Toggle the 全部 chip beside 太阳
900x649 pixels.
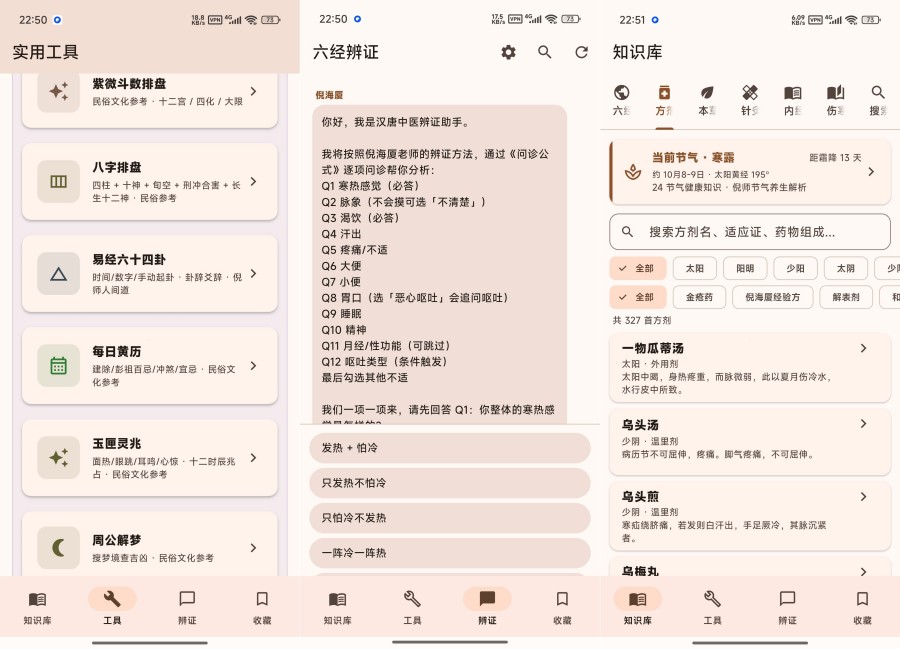pos(638,268)
